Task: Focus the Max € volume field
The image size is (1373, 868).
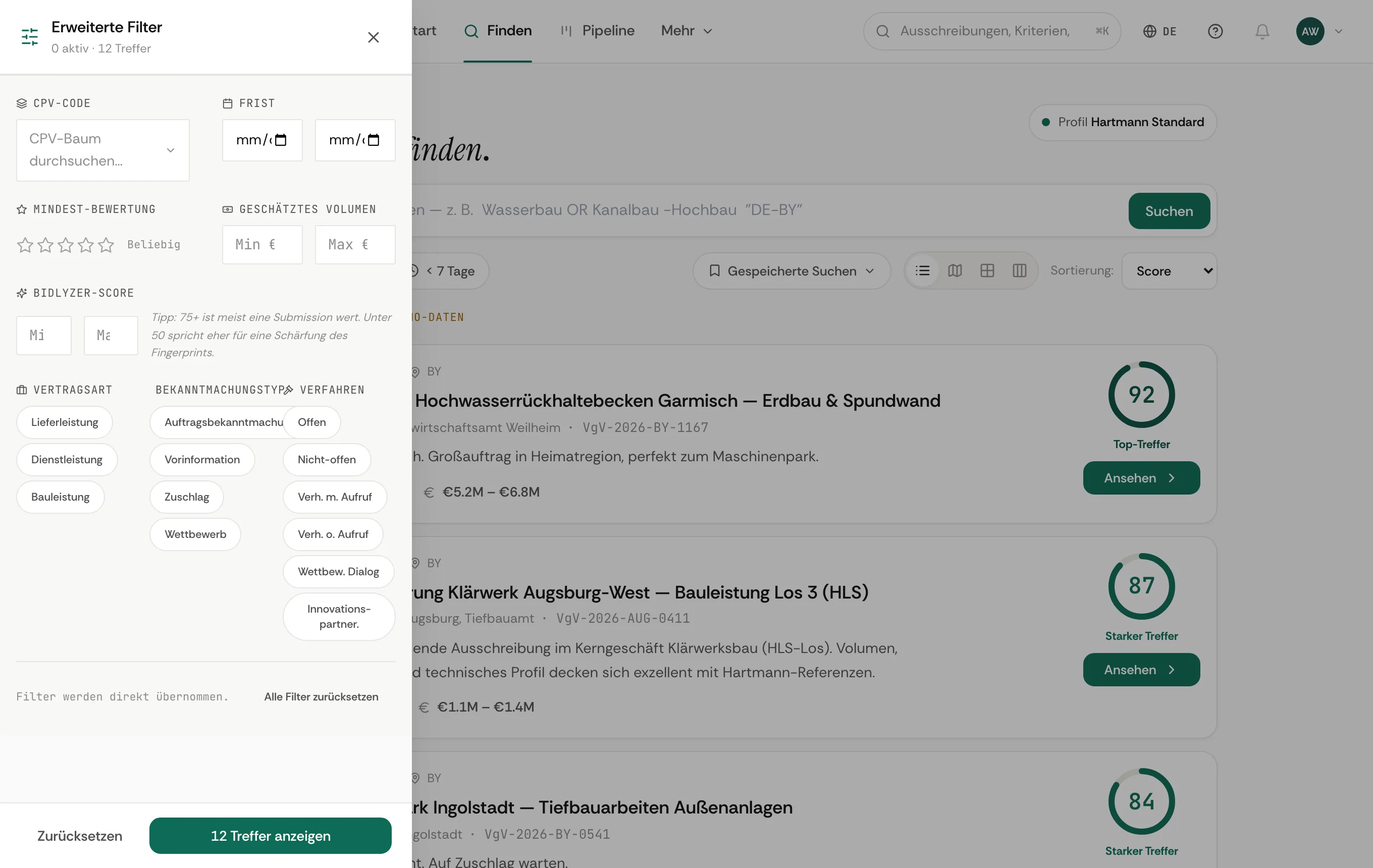Action: (355, 244)
